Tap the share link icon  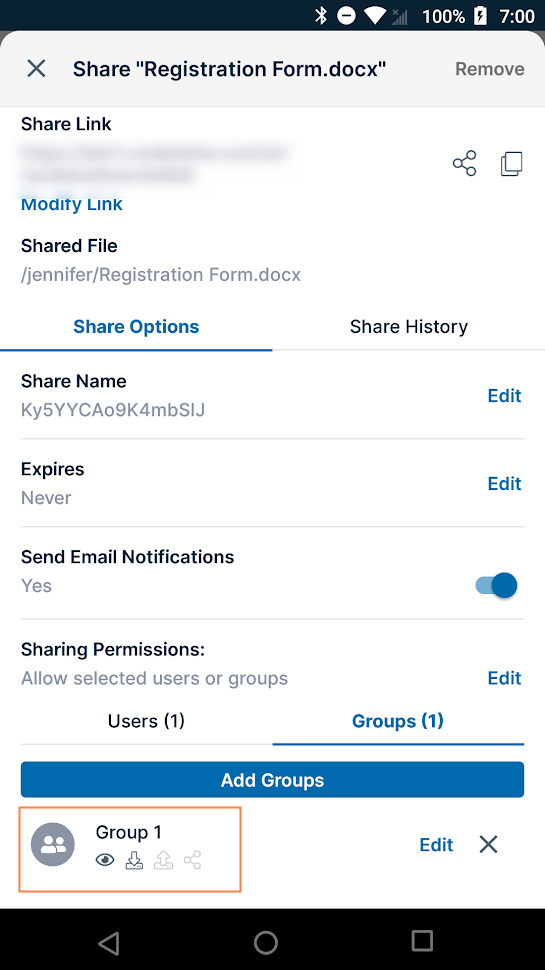coord(465,163)
